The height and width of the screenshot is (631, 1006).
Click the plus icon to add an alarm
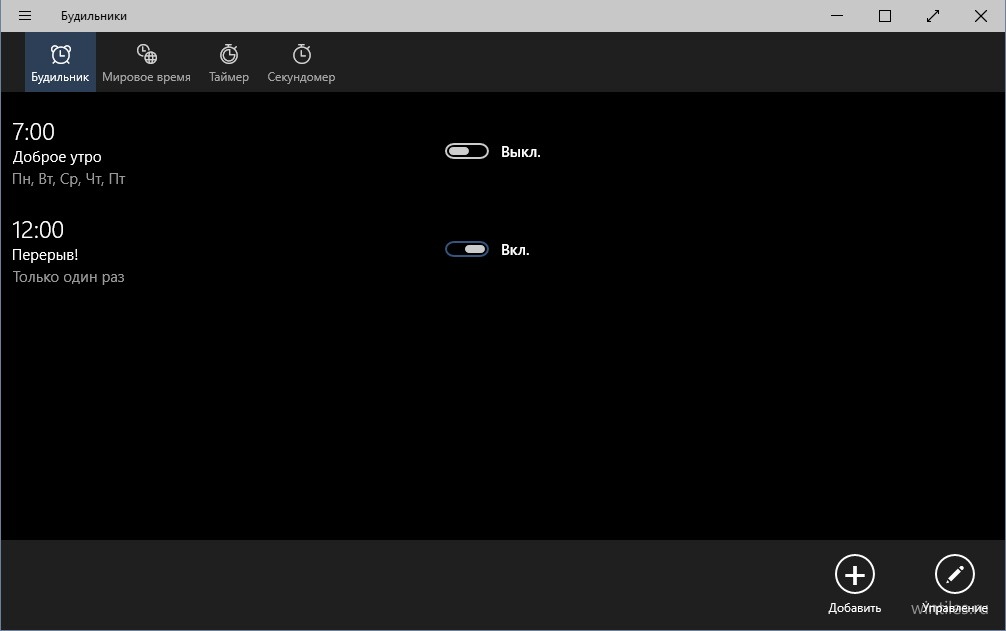pos(854,575)
